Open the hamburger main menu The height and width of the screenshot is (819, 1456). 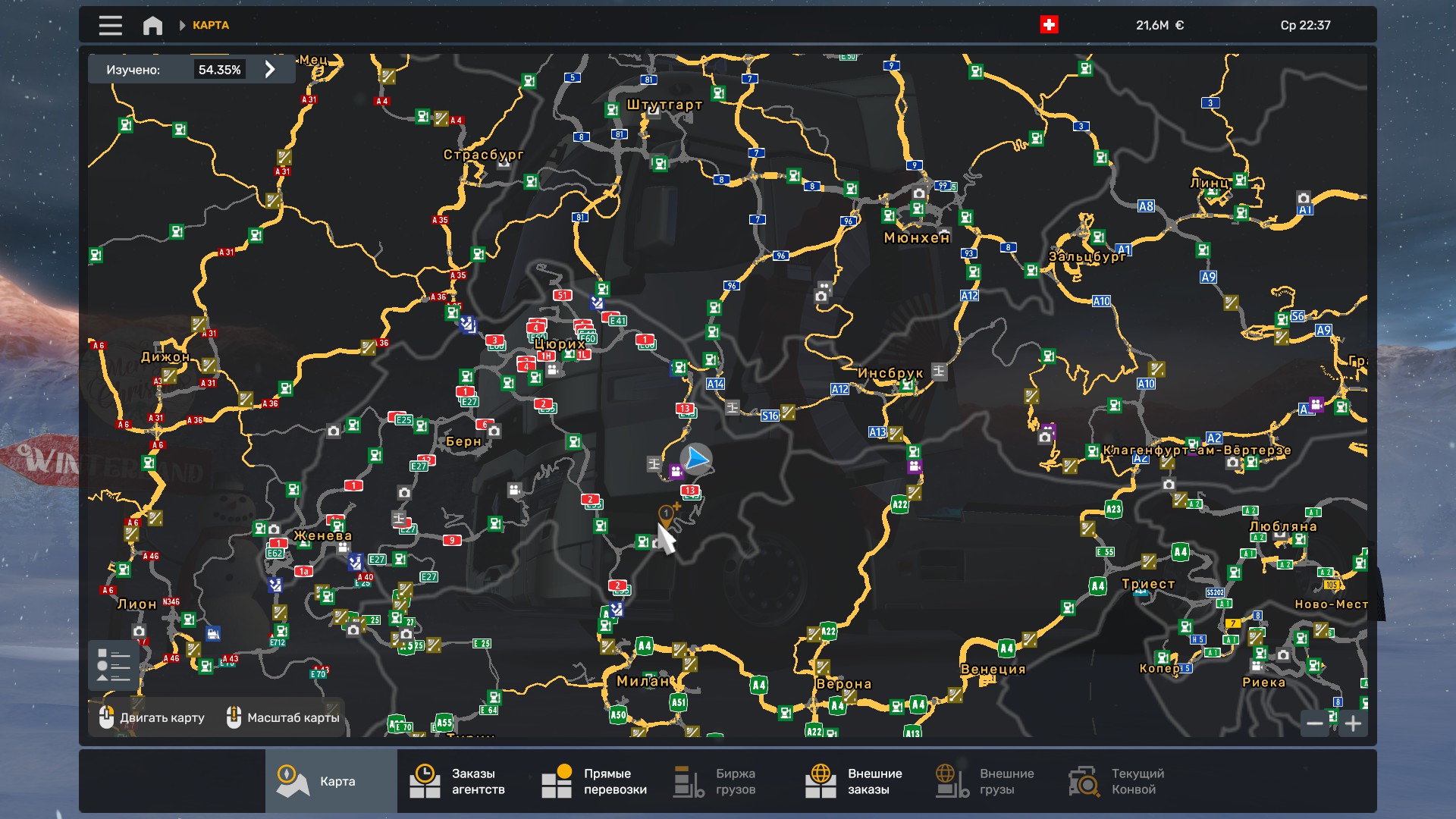pyautogui.click(x=110, y=25)
